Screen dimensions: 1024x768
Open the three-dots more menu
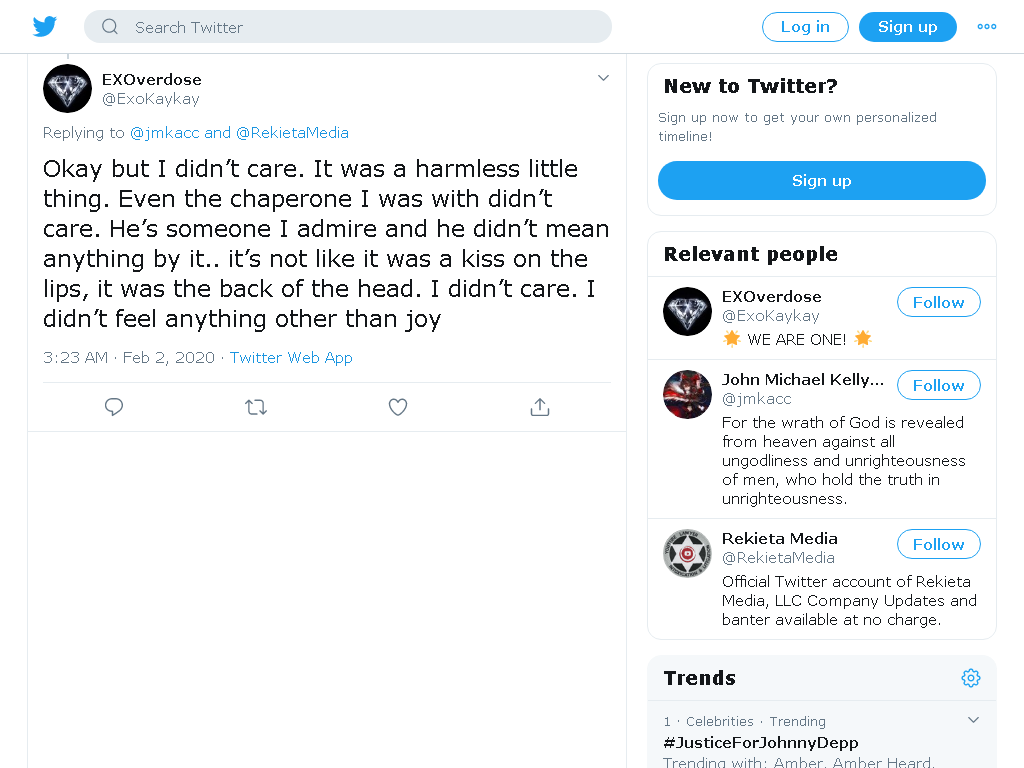[x=987, y=27]
